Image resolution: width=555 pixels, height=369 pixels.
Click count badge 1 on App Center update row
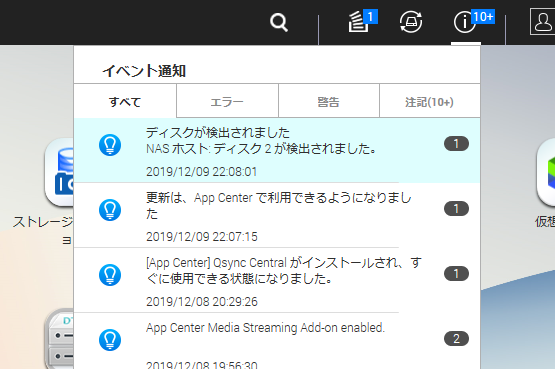click(456, 209)
